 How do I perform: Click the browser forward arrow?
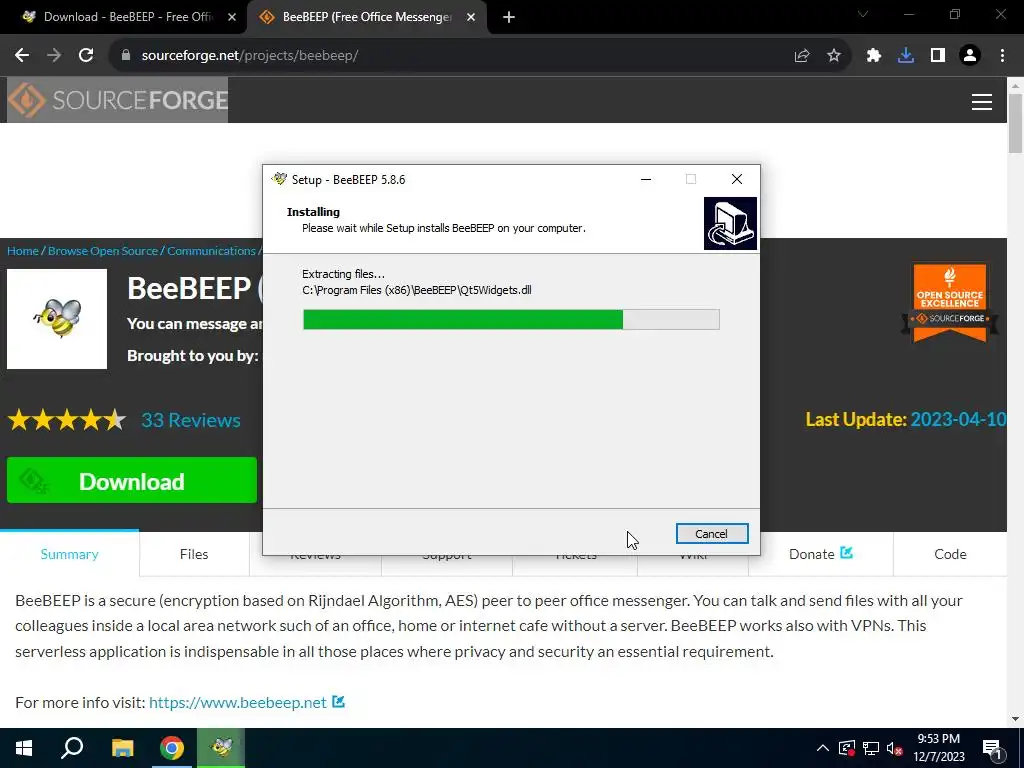pos(54,56)
